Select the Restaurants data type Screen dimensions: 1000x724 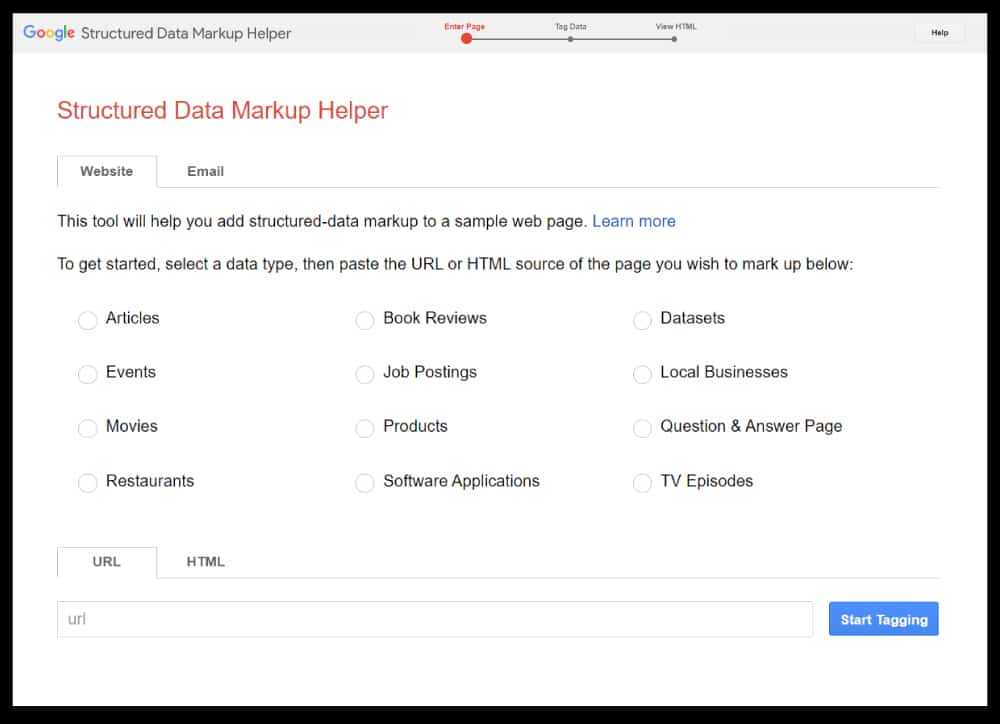coord(88,483)
